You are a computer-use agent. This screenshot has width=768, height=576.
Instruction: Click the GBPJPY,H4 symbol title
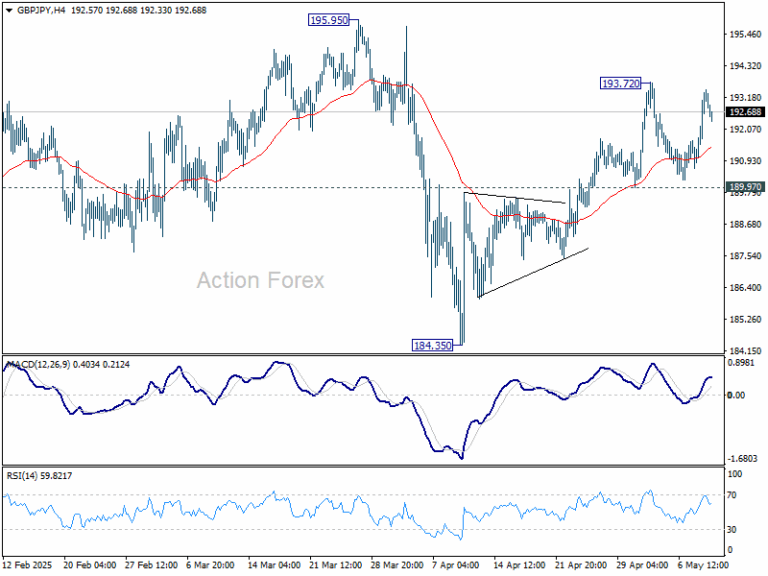pos(41,10)
